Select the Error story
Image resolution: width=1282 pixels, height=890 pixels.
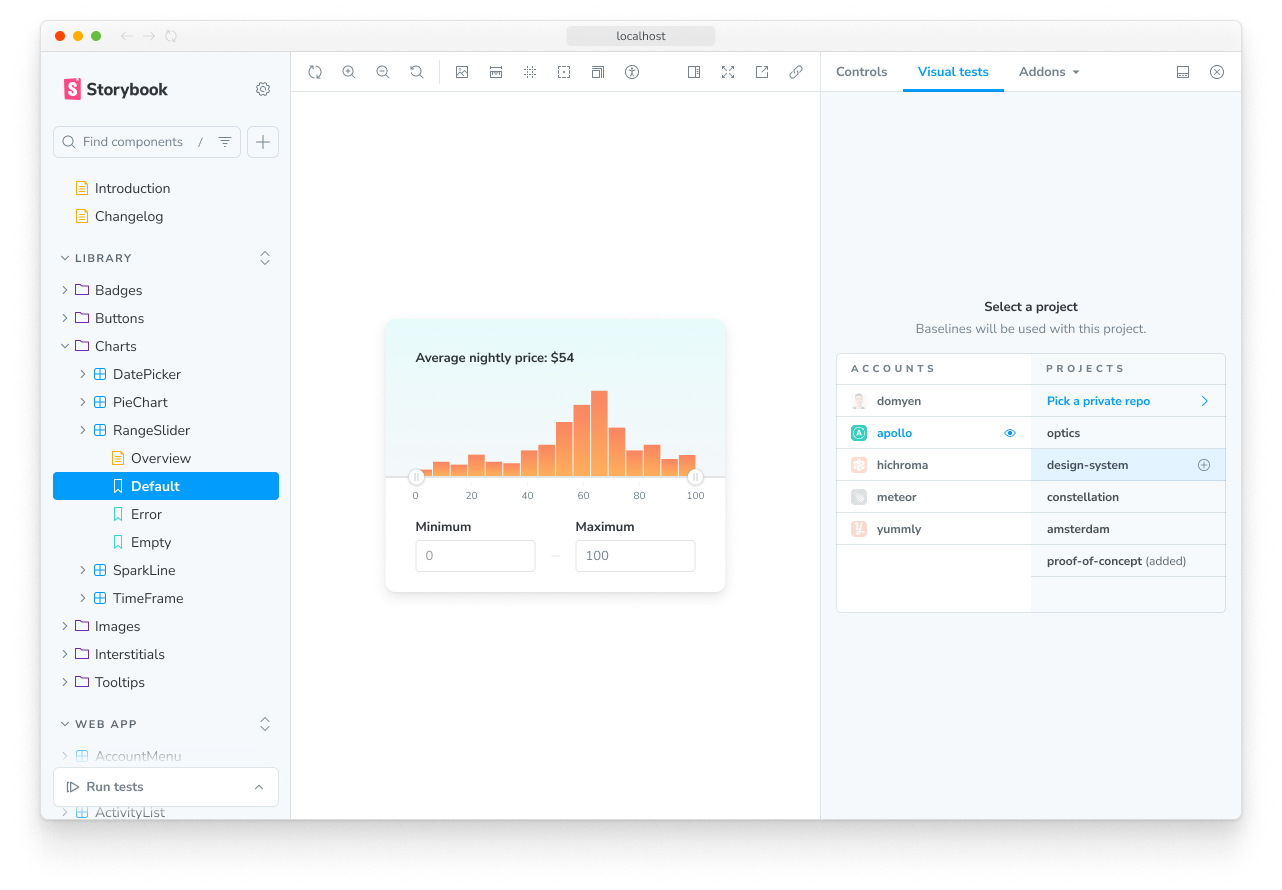point(146,514)
